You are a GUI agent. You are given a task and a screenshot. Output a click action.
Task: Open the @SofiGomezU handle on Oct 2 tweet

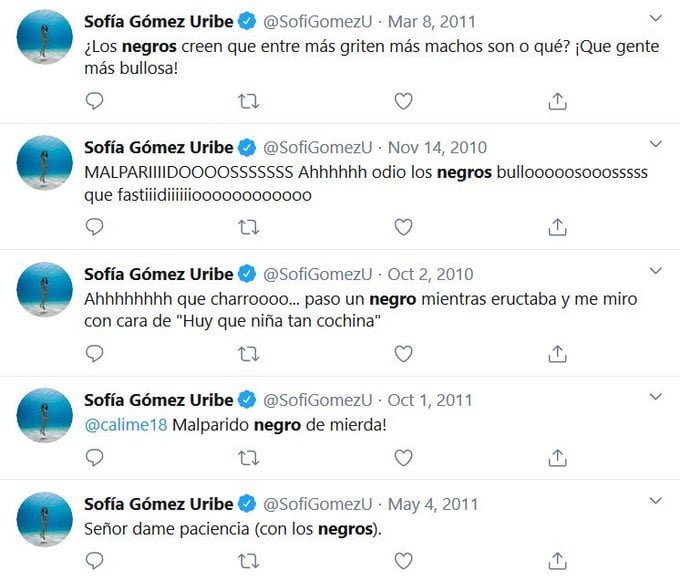click(x=317, y=274)
